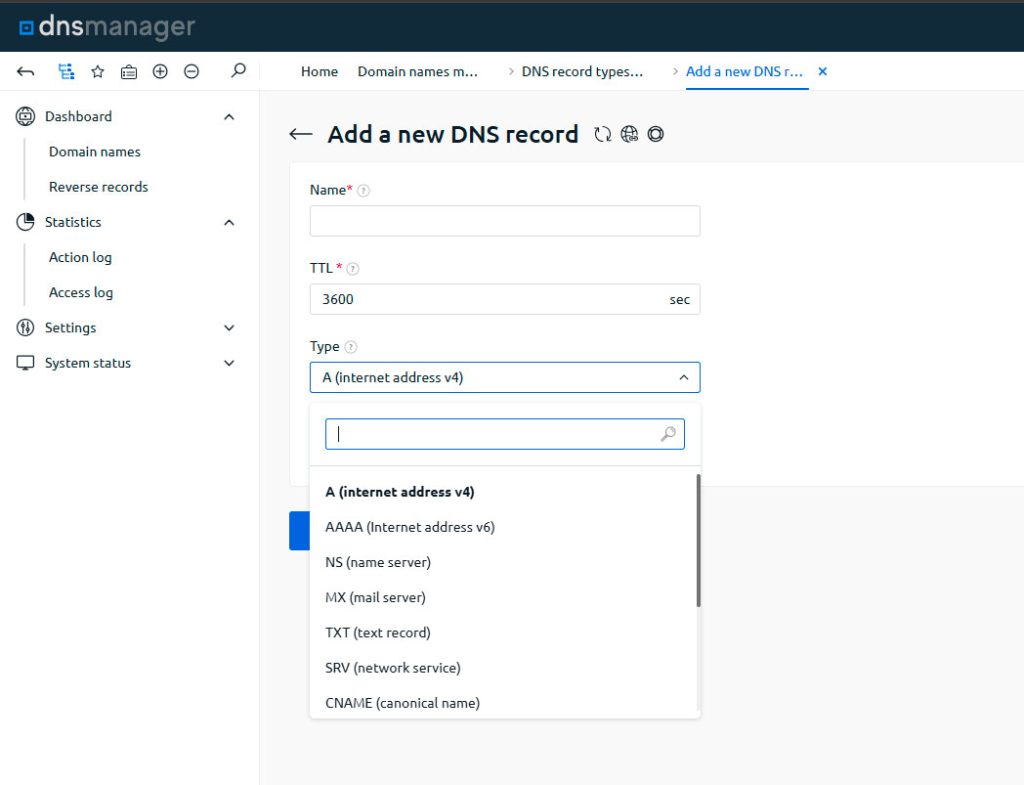Screen dimensions: 1024x785
Task: Click the collapse-all minus circle icon
Action: [x=191, y=71]
